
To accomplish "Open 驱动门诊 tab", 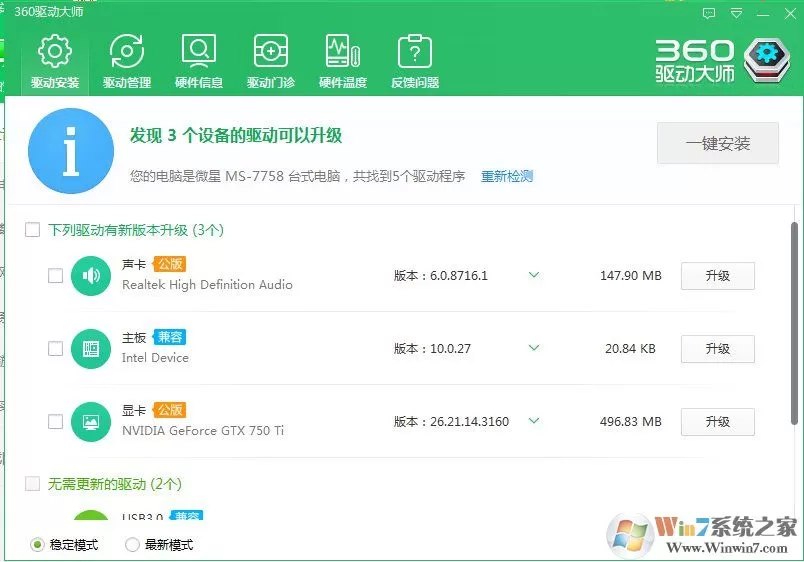I will 271,62.
